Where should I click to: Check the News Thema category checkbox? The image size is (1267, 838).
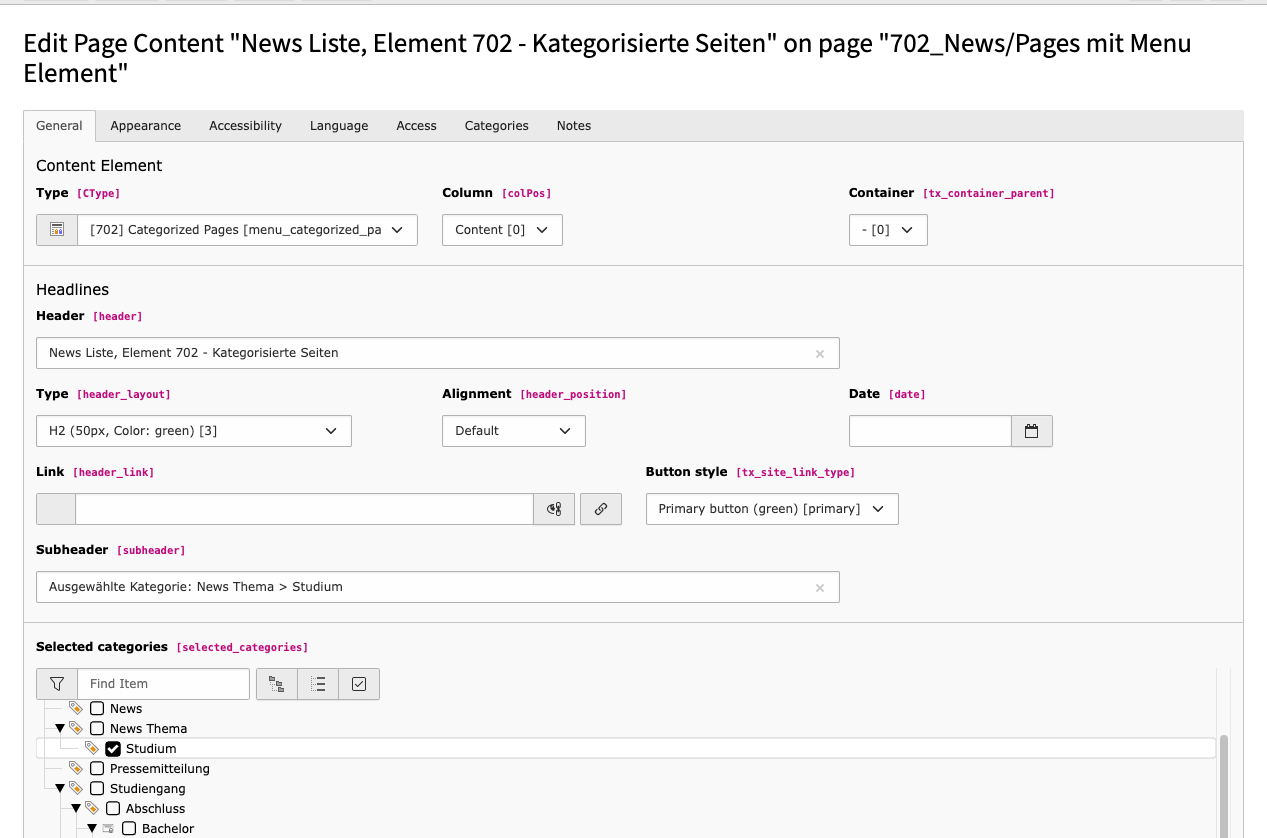pos(97,729)
